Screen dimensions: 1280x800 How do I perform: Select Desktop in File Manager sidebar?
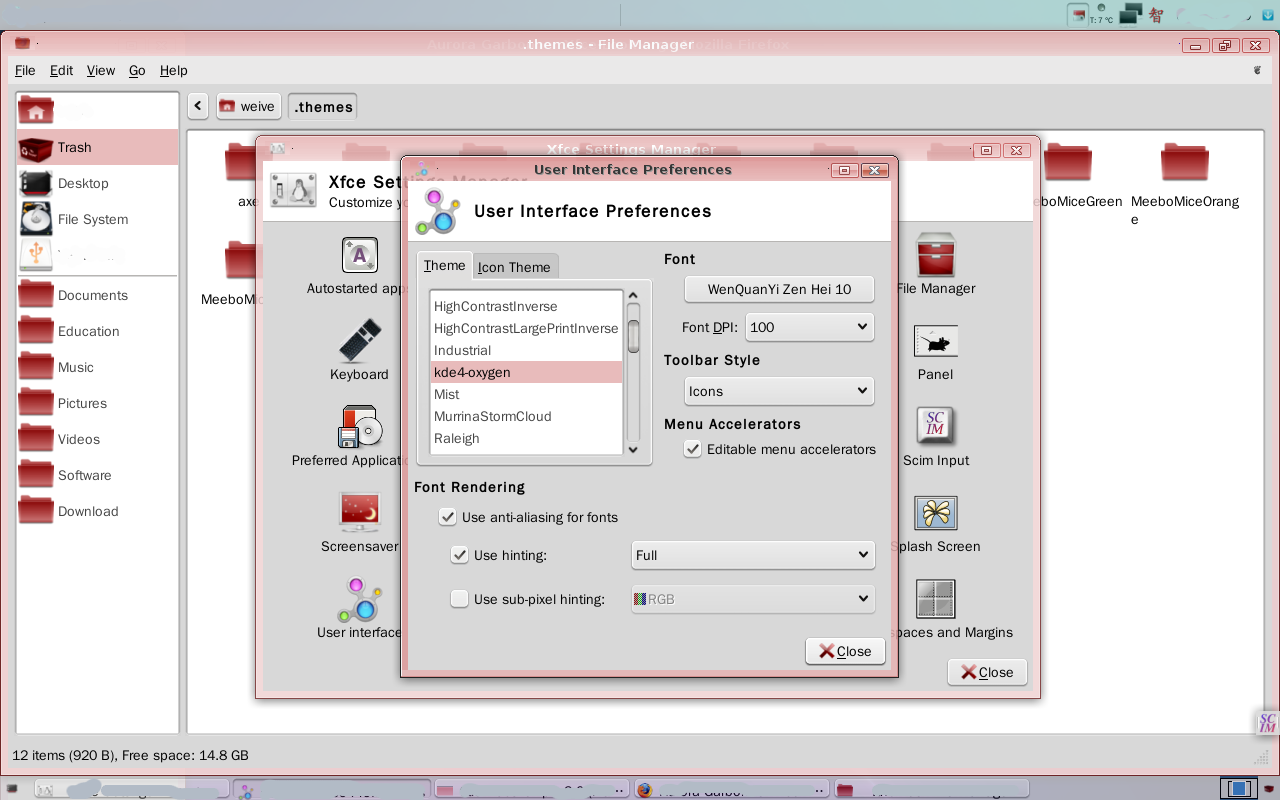click(x=97, y=183)
